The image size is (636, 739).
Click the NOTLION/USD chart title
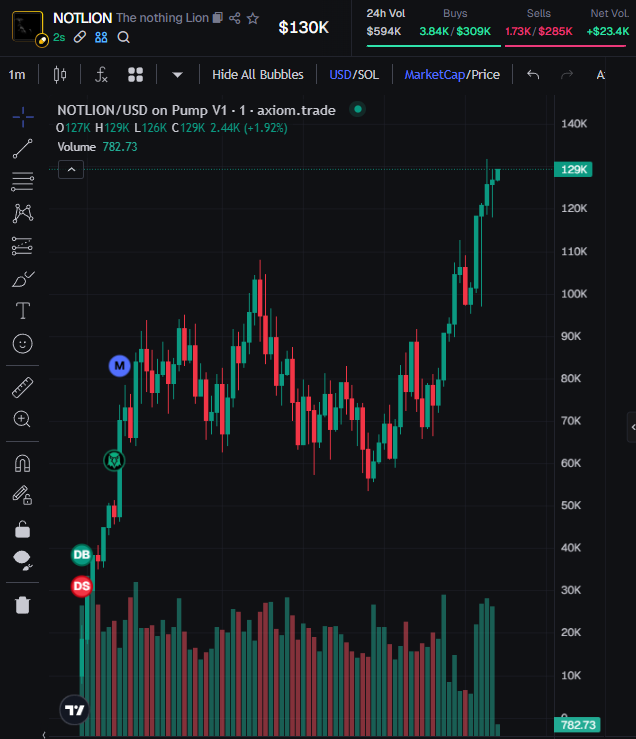pyautogui.click(x=197, y=110)
